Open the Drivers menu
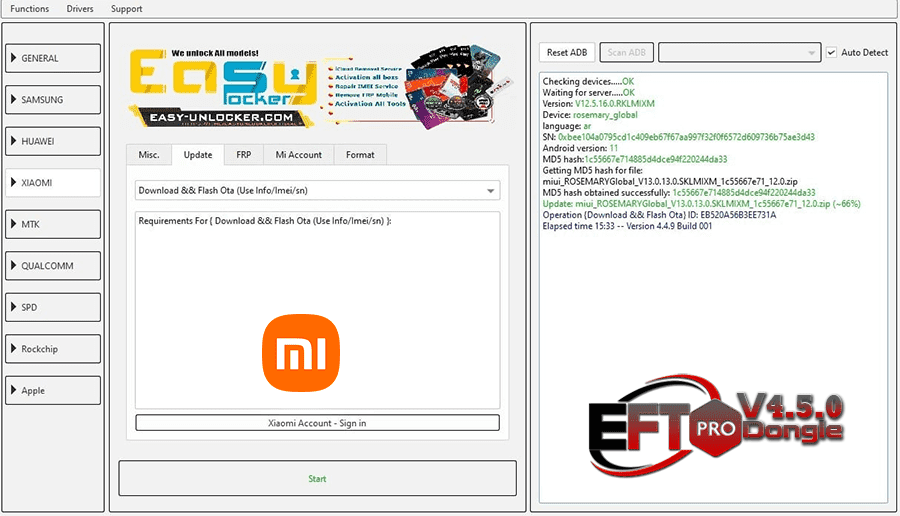 (x=80, y=9)
